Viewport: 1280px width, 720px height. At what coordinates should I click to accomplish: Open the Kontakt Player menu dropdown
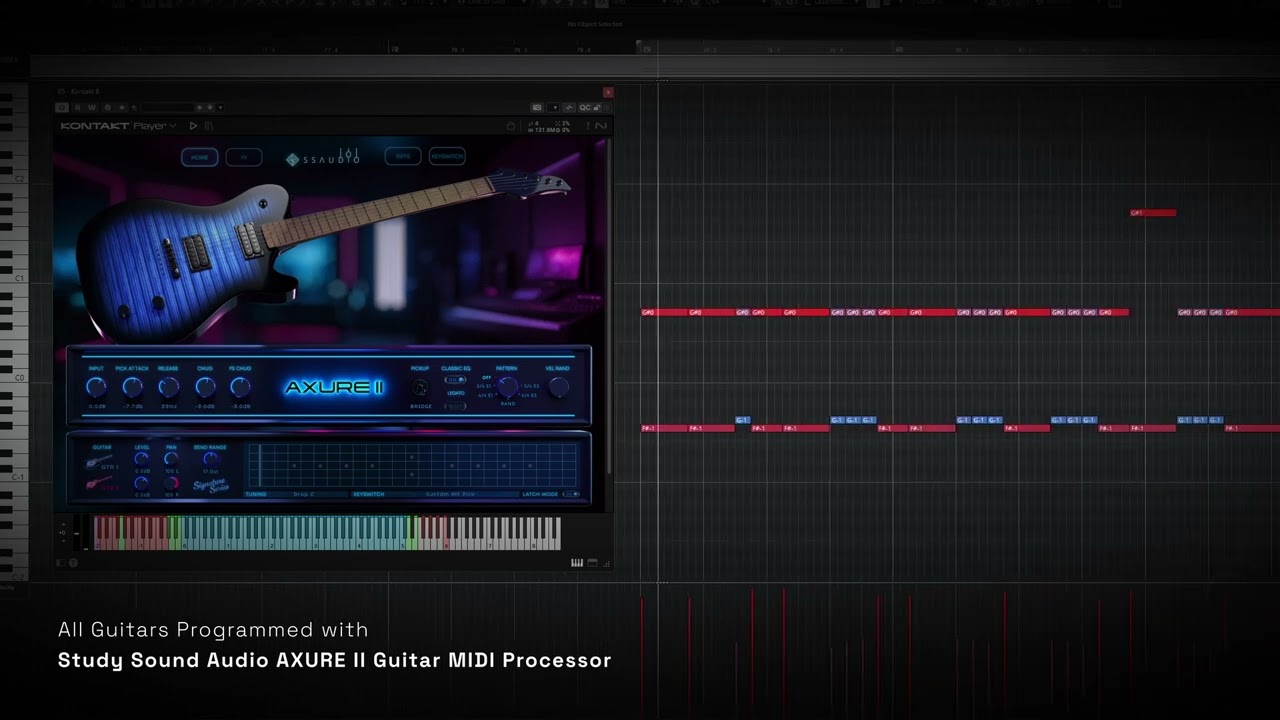point(119,126)
